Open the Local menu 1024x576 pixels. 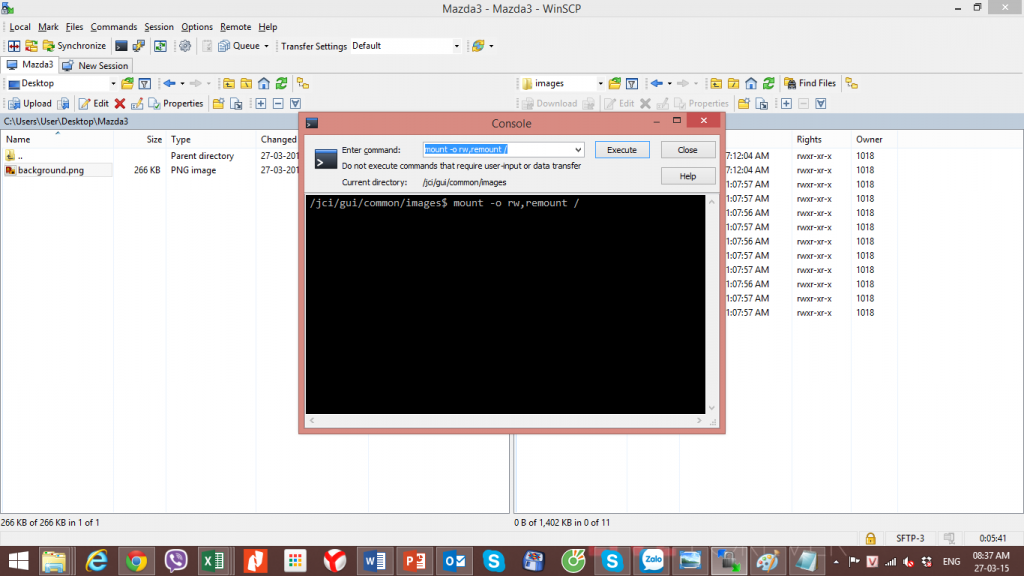tap(20, 27)
